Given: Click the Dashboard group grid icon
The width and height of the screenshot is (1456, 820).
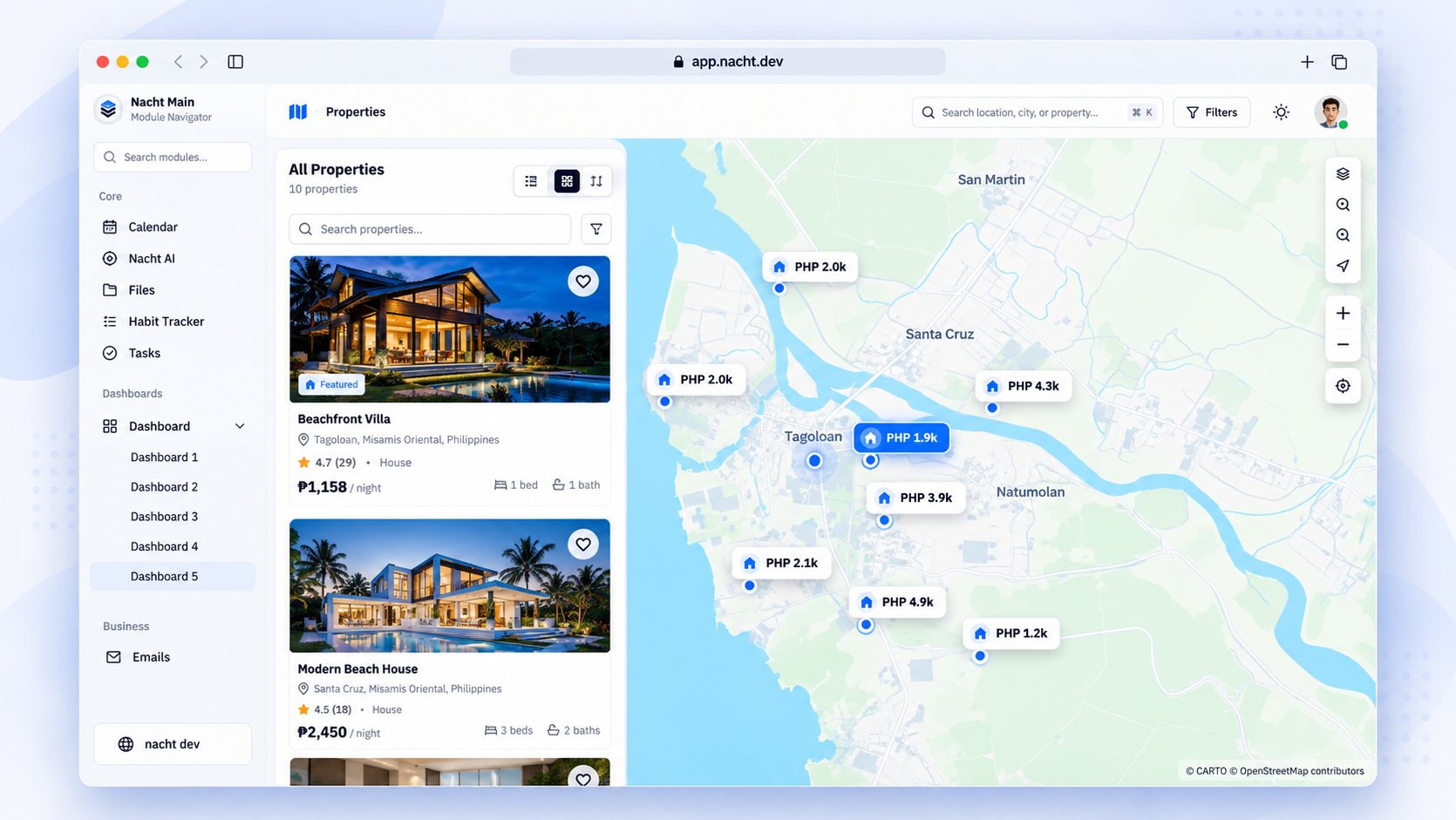Looking at the screenshot, I should click(x=110, y=426).
